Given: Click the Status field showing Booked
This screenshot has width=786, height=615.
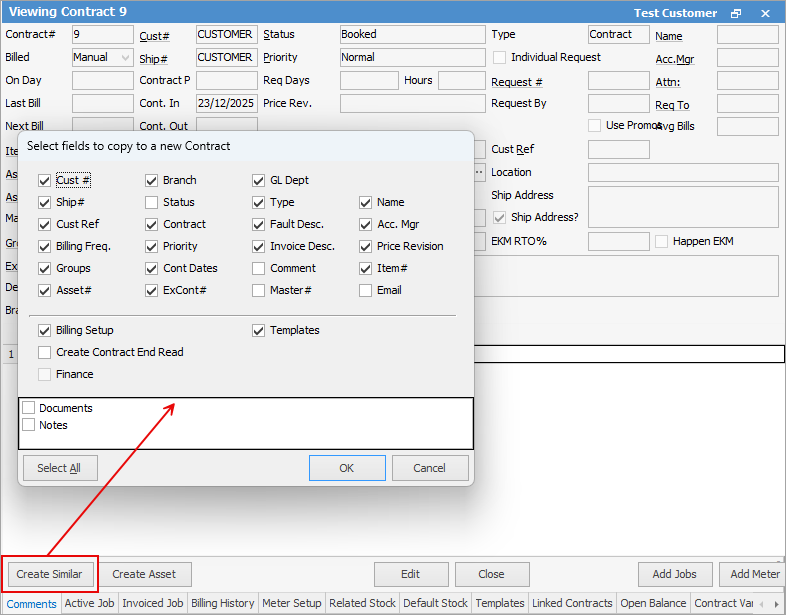Looking at the screenshot, I should (x=413, y=35).
